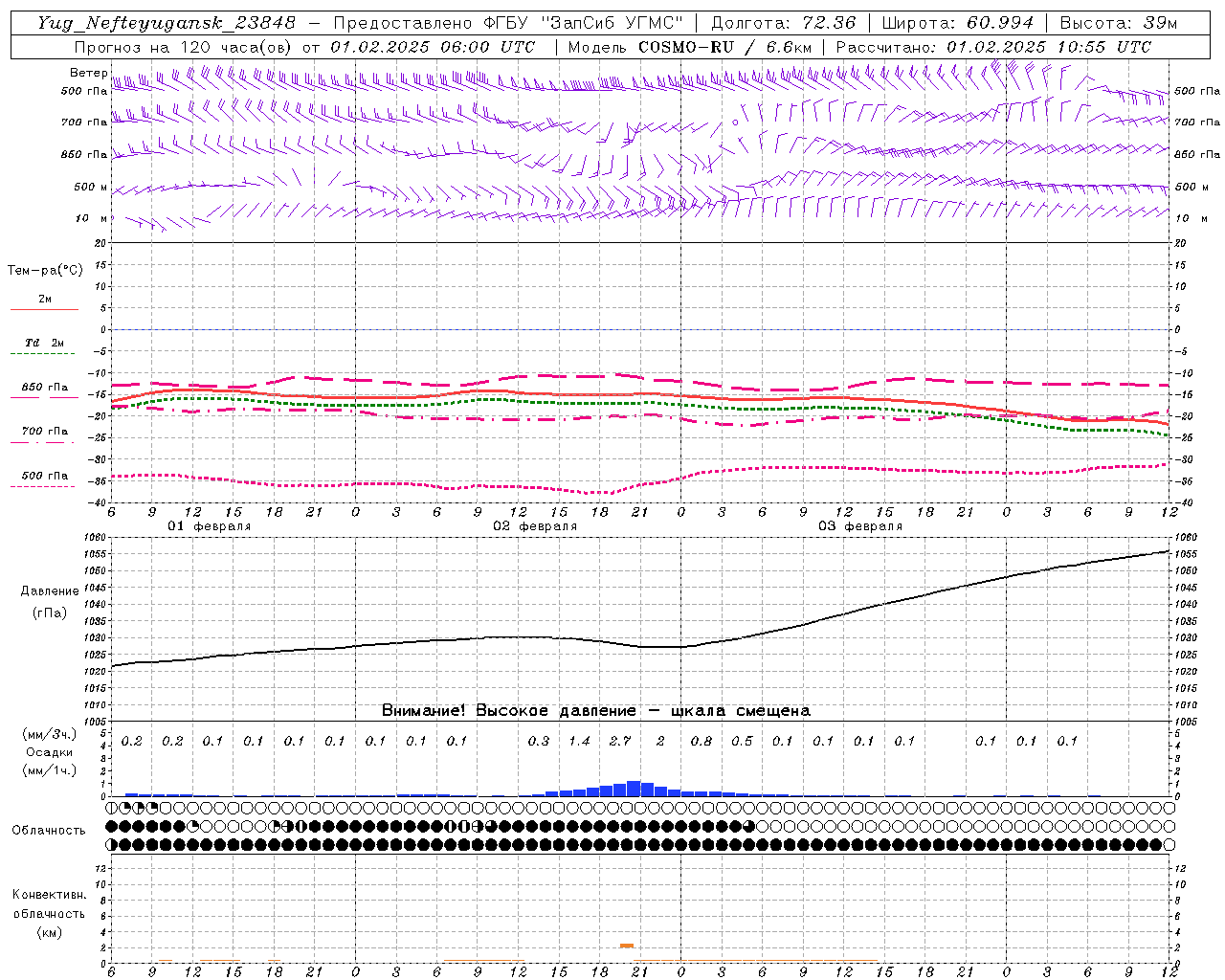The height and width of the screenshot is (980, 1225).
Task: Click the 2.7 precipitation value
Action: point(620,741)
